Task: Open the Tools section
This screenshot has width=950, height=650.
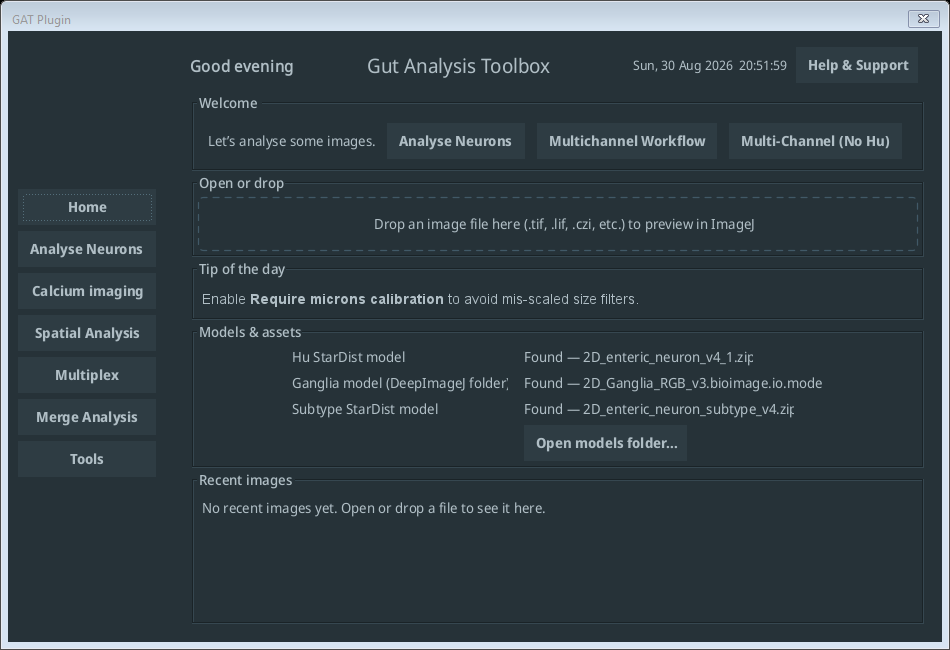Action: (87, 459)
